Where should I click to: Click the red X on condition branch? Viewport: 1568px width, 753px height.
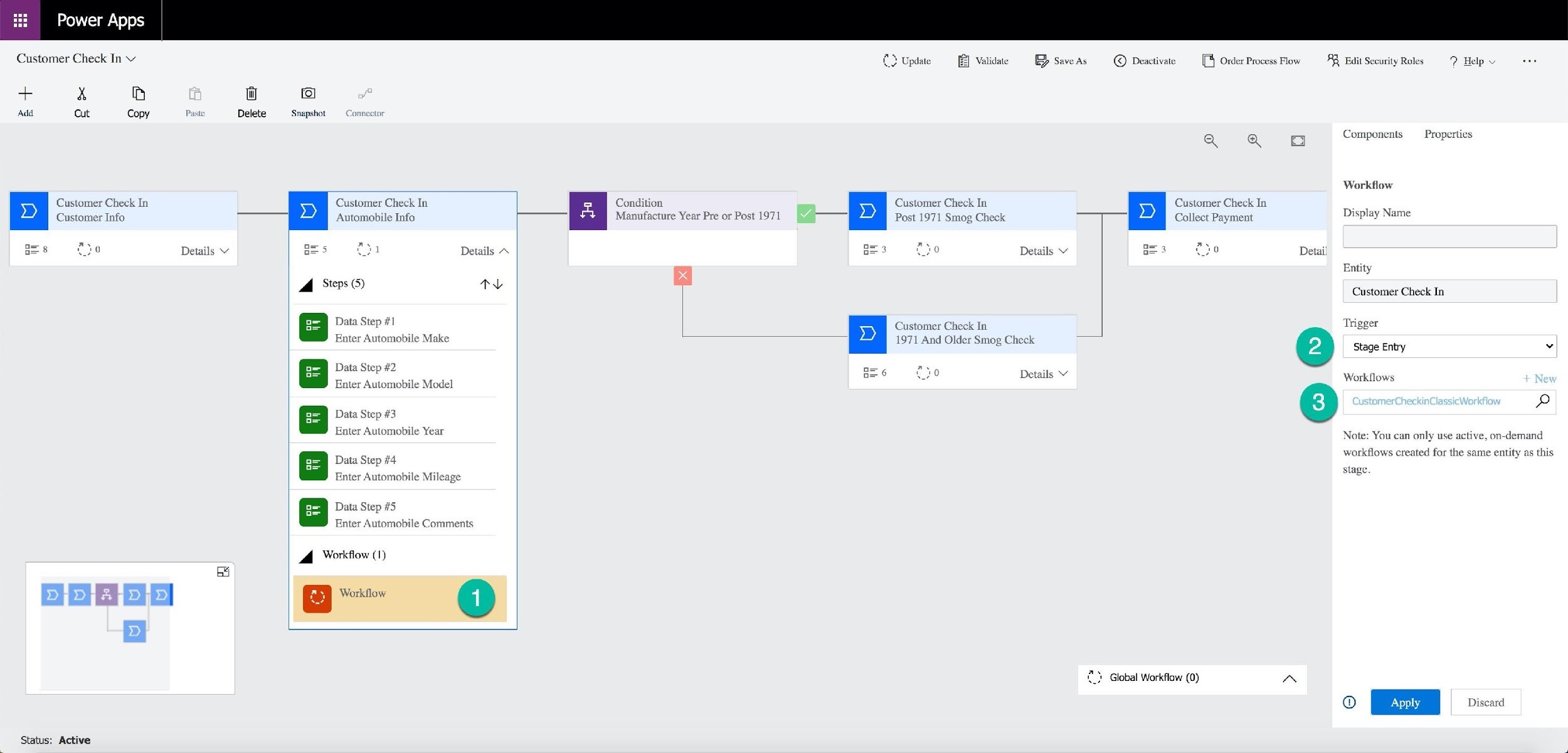(682, 275)
